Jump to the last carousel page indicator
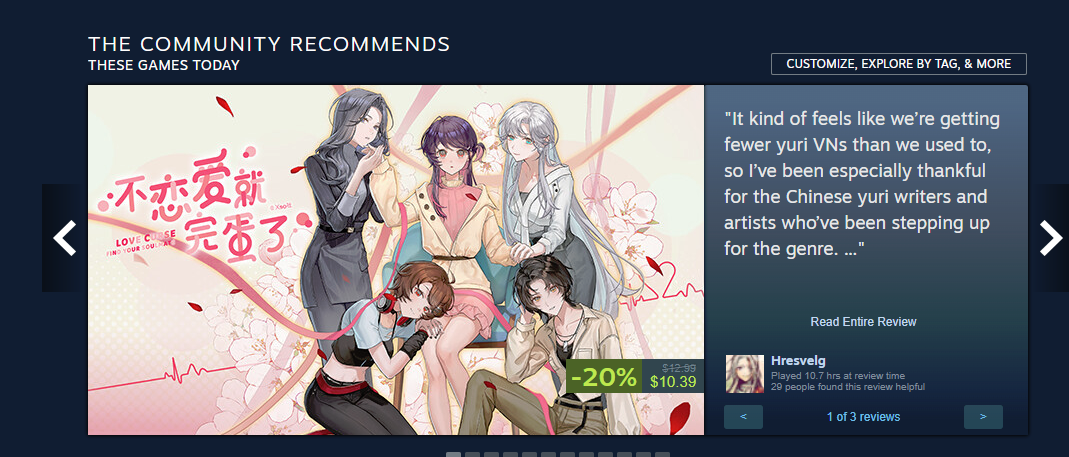The width and height of the screenshot is (1069, 457). tap(662, 454)
